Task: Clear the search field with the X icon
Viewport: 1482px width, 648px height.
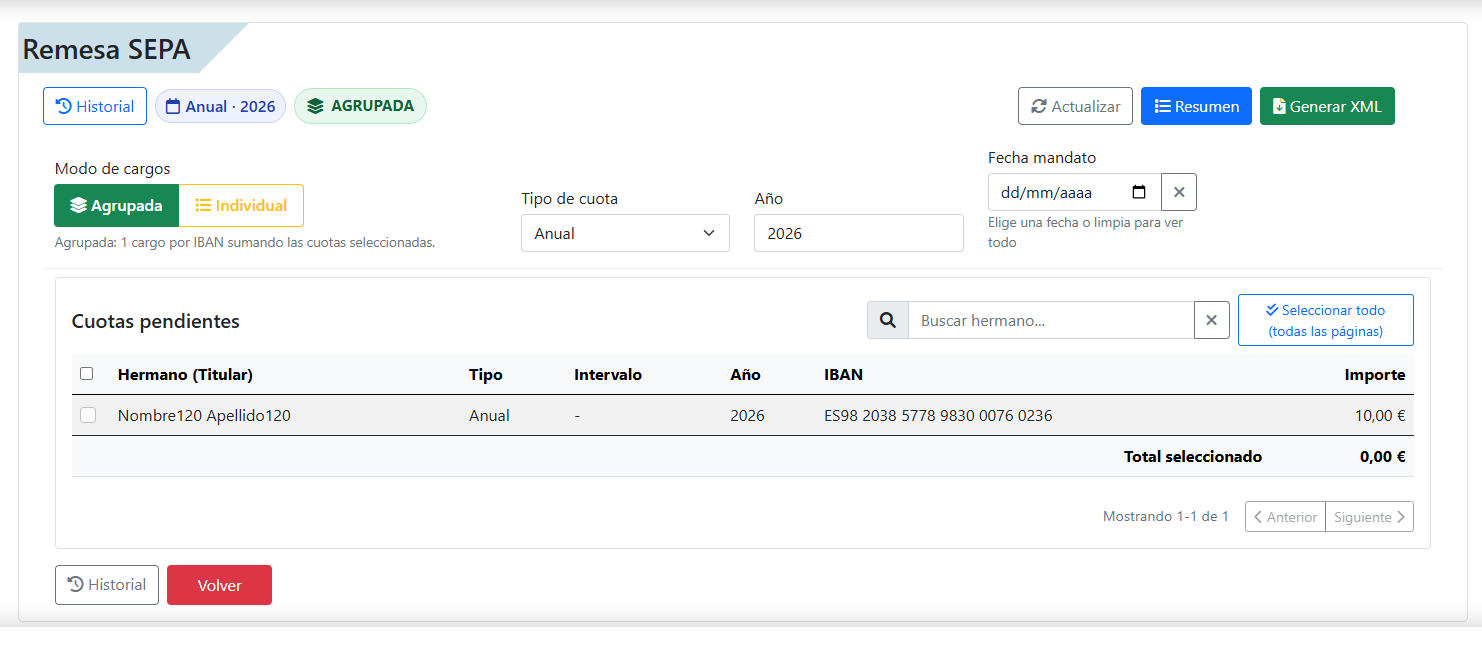Action: 1211,320
